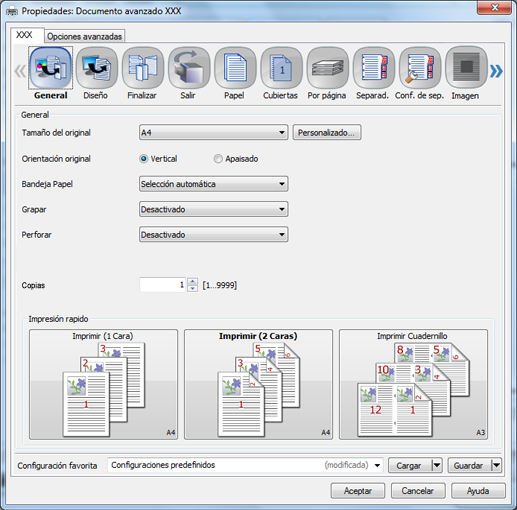Select the Por página icon
The height and width of the screenshot is (510, 517).
[327, 68]
